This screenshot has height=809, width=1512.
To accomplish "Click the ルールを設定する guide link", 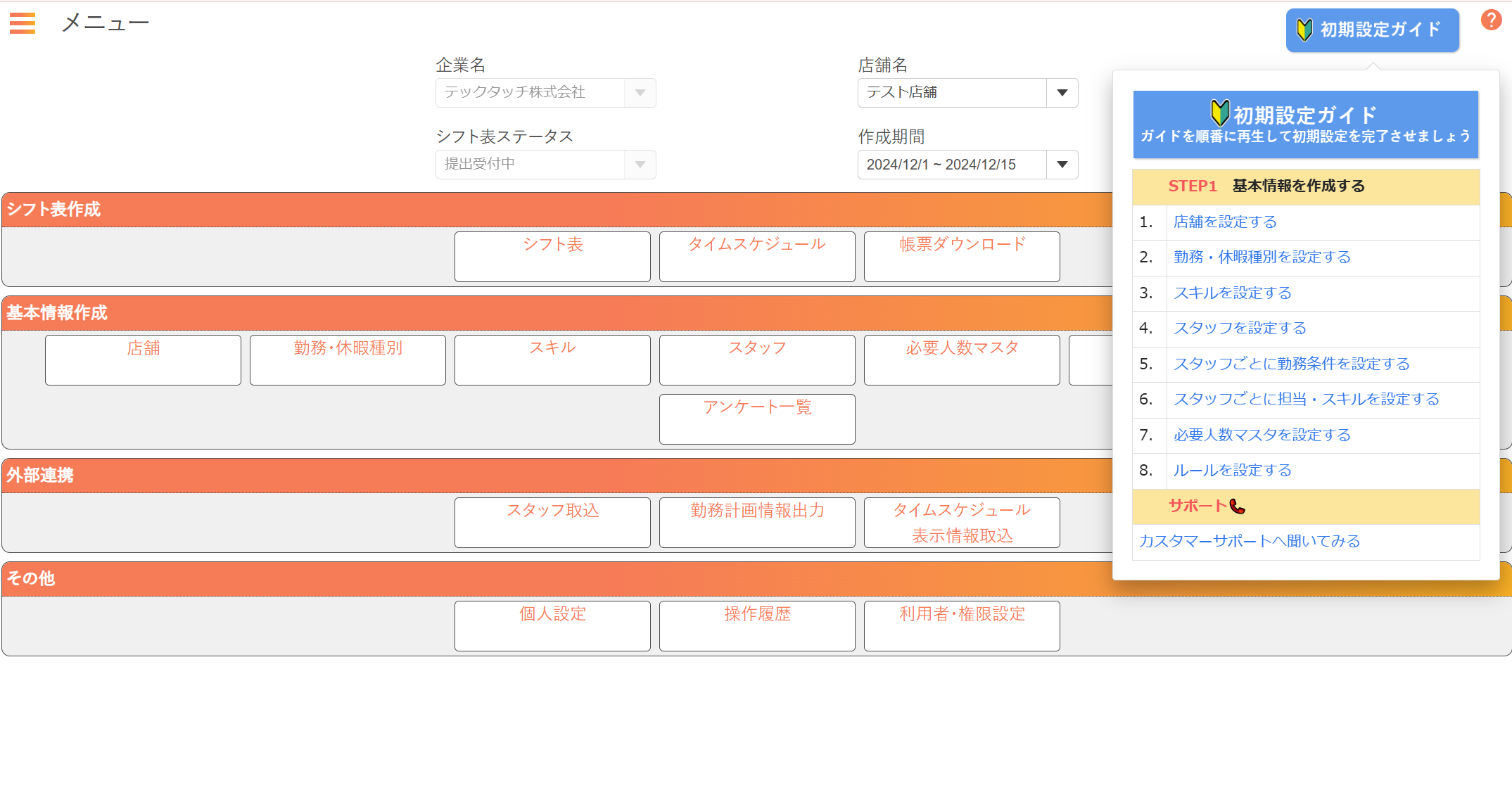I will [x=1232, y=471].
